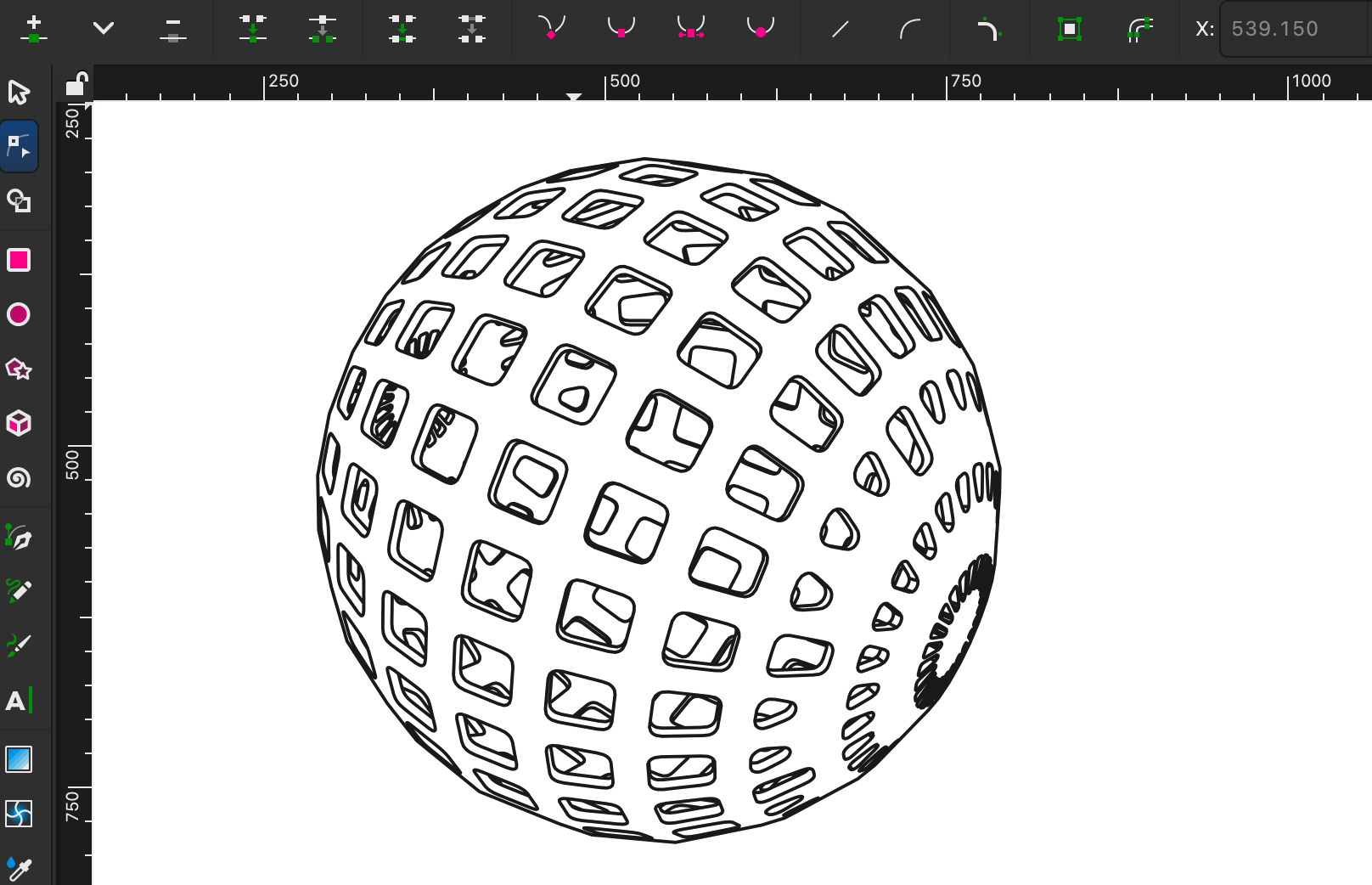This screenshot has height=885, width=1372.
Task: Click the X coordinate input field
Action: click(1296, 29)
